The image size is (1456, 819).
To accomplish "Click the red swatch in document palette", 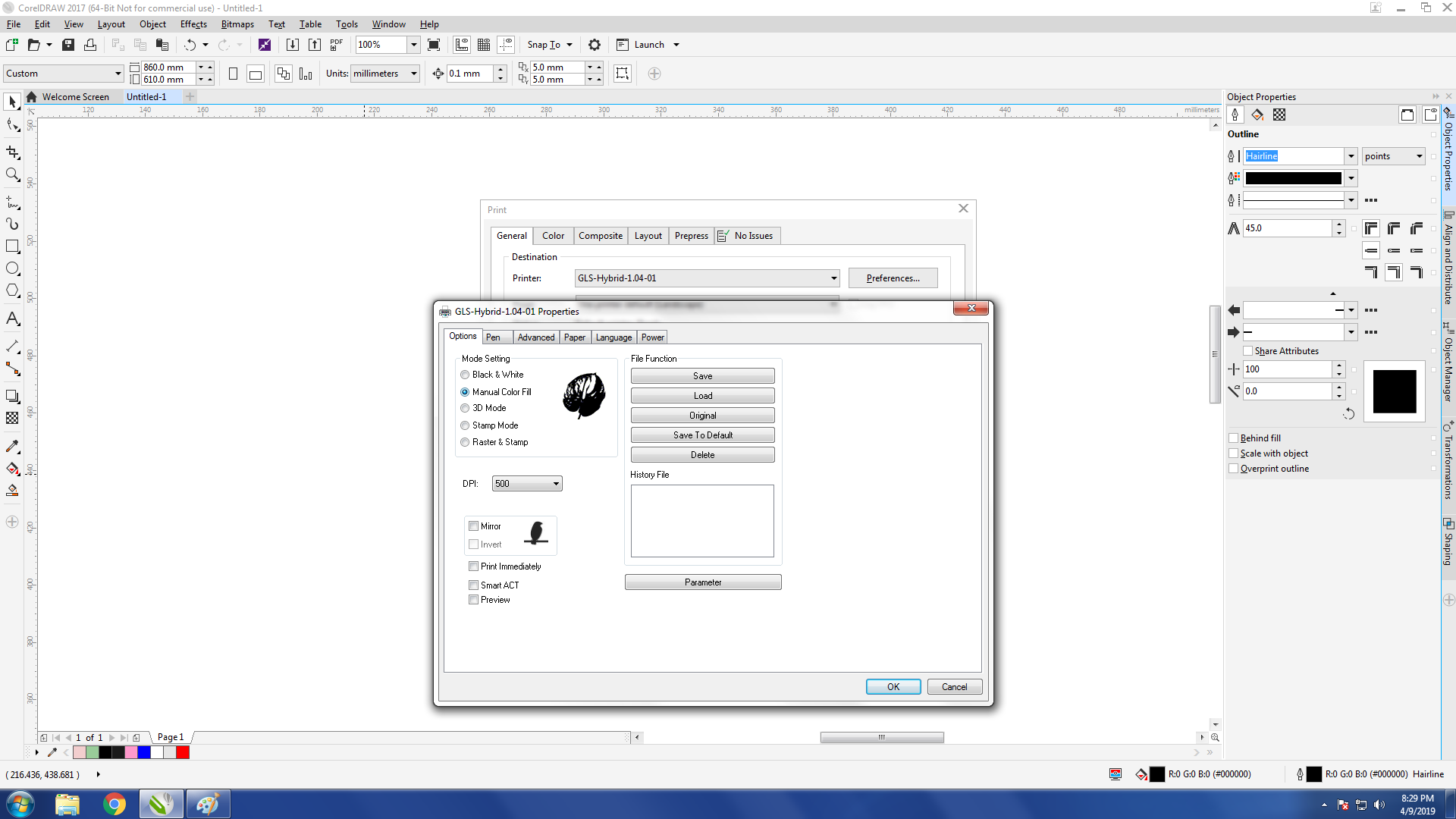I will (x=183, y=752).
